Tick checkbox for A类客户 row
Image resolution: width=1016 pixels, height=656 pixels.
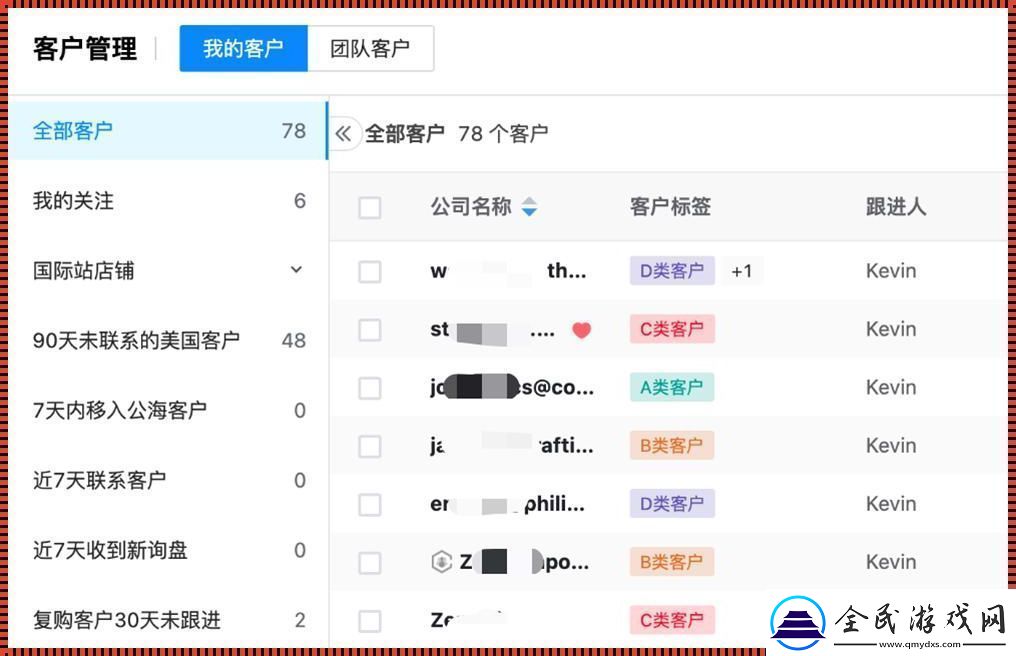[x=370, y=388]
